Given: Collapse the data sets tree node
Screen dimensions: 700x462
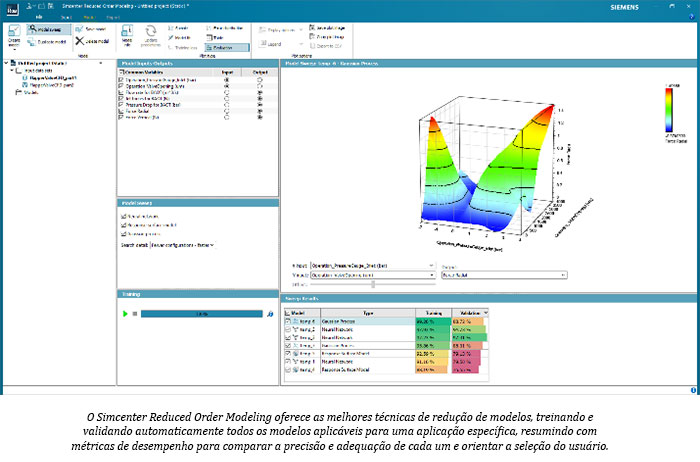Looking at the screenshot, I should (x=12, y=71).
